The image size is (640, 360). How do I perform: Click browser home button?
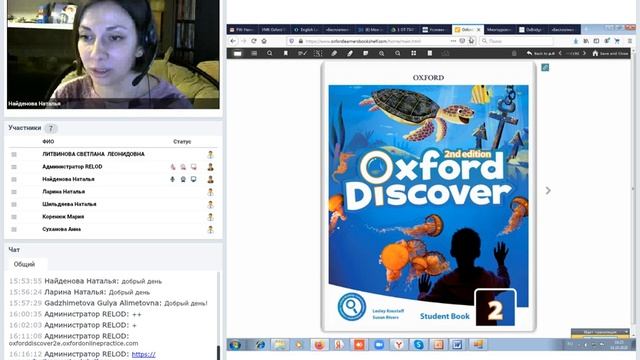(x=264, y=41)
